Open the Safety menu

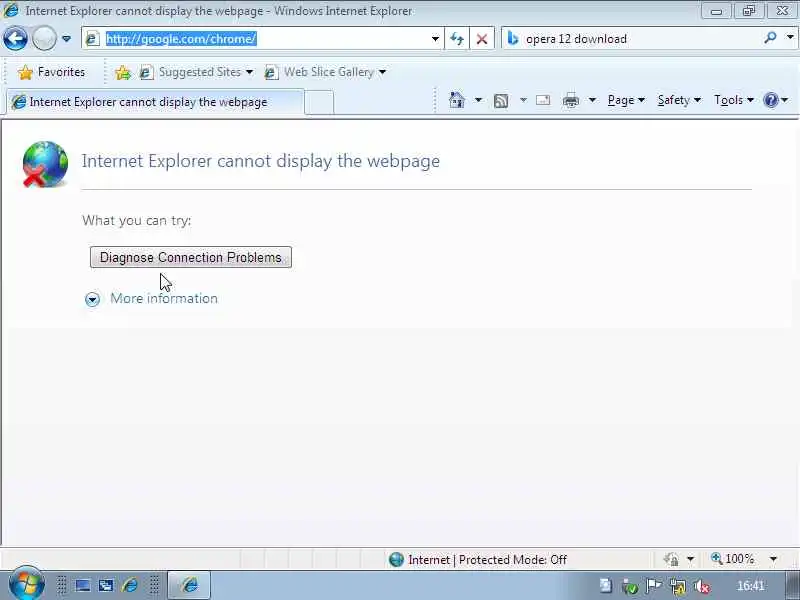(x=679, y=100)
